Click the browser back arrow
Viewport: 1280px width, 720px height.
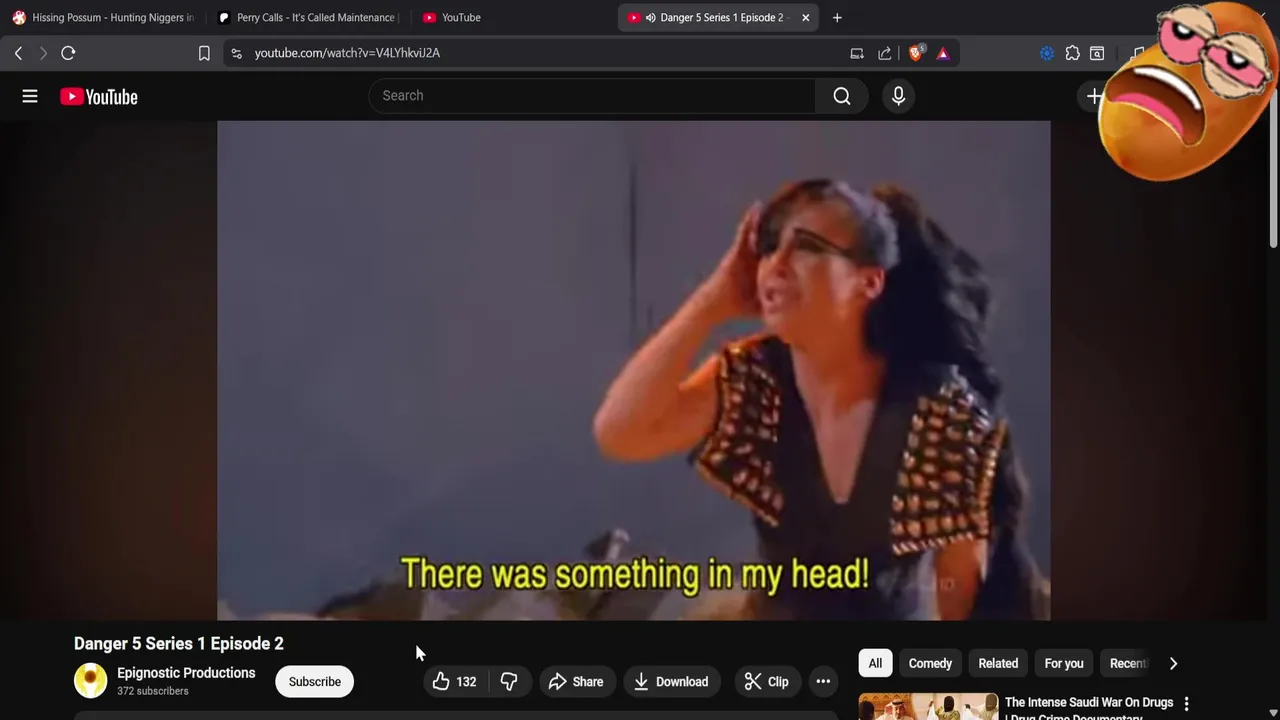point(18,53)
